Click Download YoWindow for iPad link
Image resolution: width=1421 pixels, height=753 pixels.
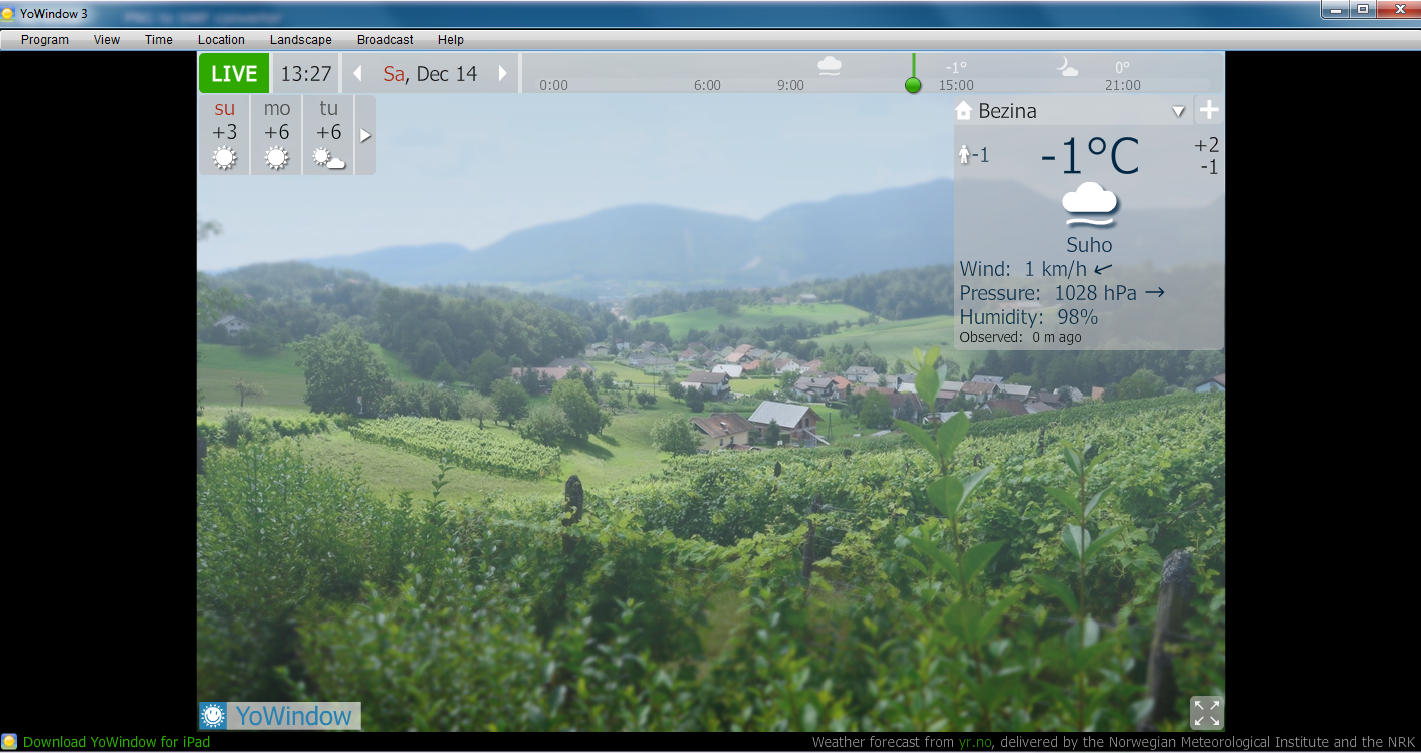tap(116, 742)
